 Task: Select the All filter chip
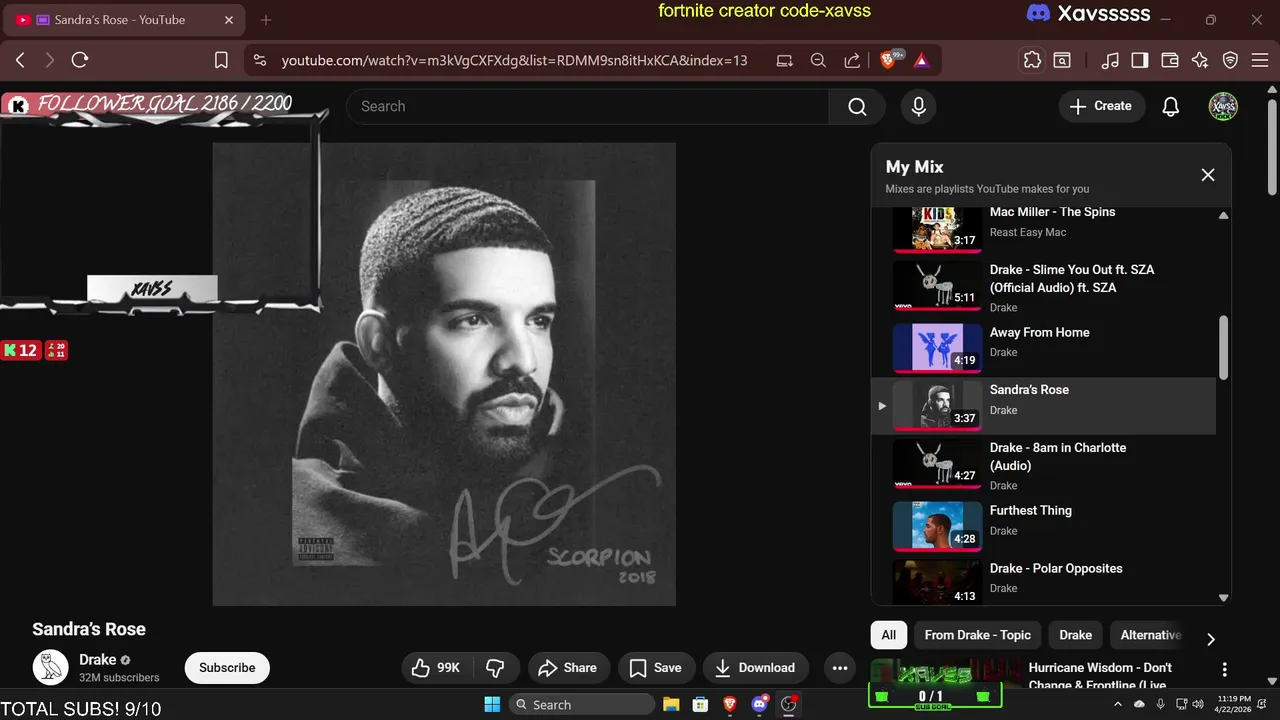pyautogui.click(x=888, y=635)
